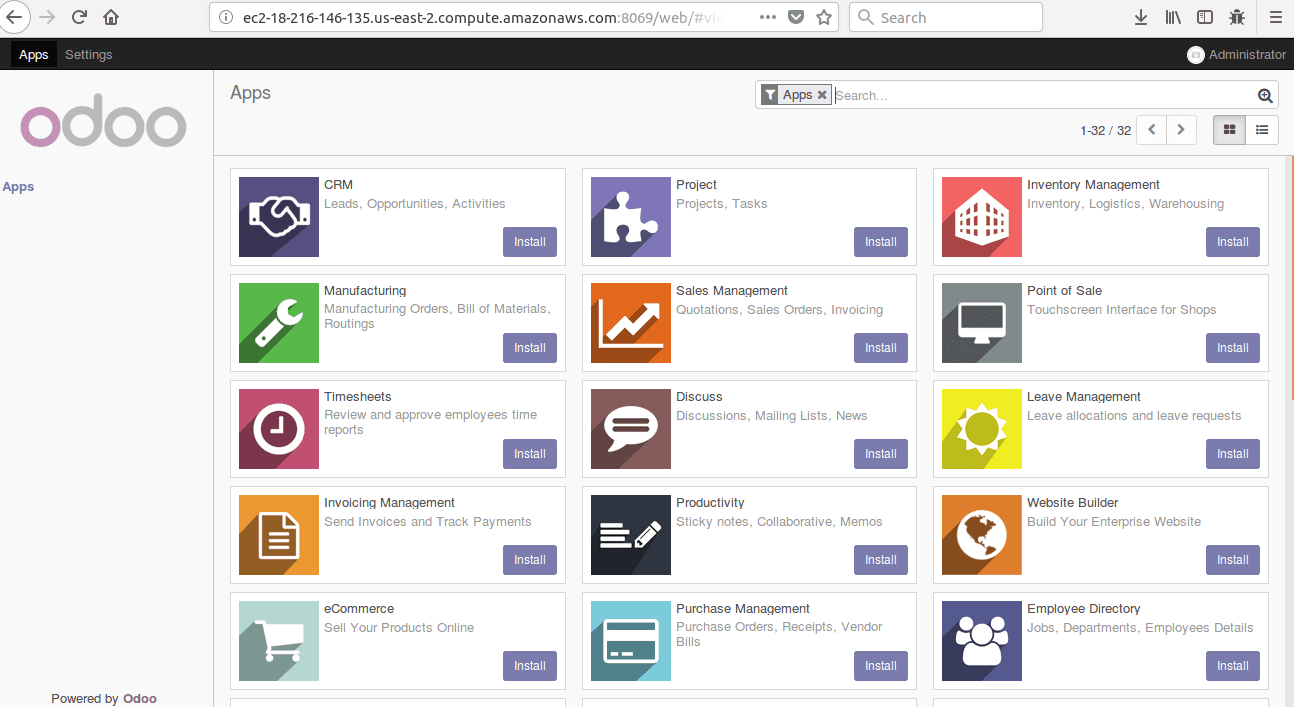1294x707 pixels.
Task: Open the Productivity notes pencil icon
Action: click(631, 535)
